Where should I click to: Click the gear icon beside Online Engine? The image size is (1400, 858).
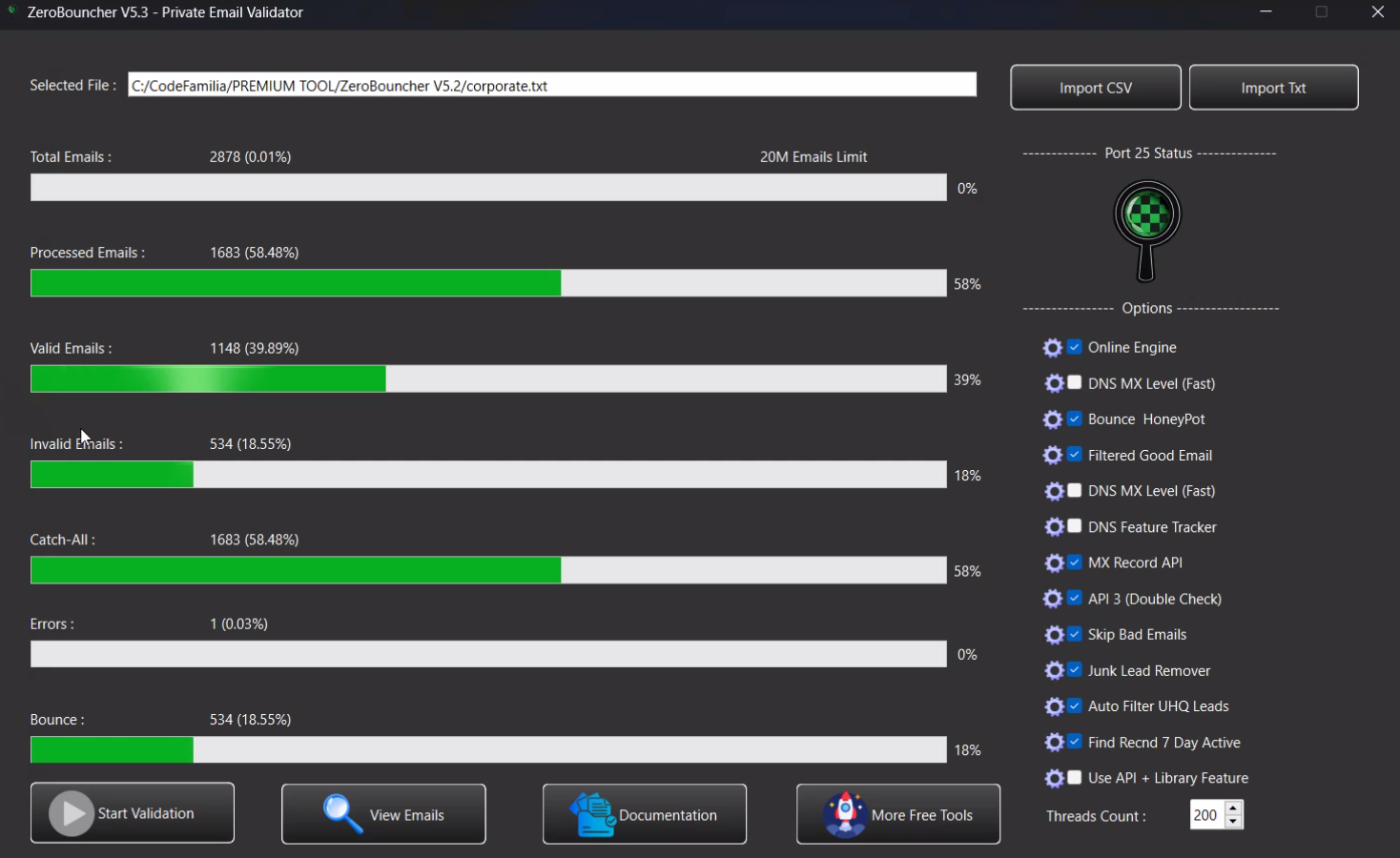[1053, 348]
